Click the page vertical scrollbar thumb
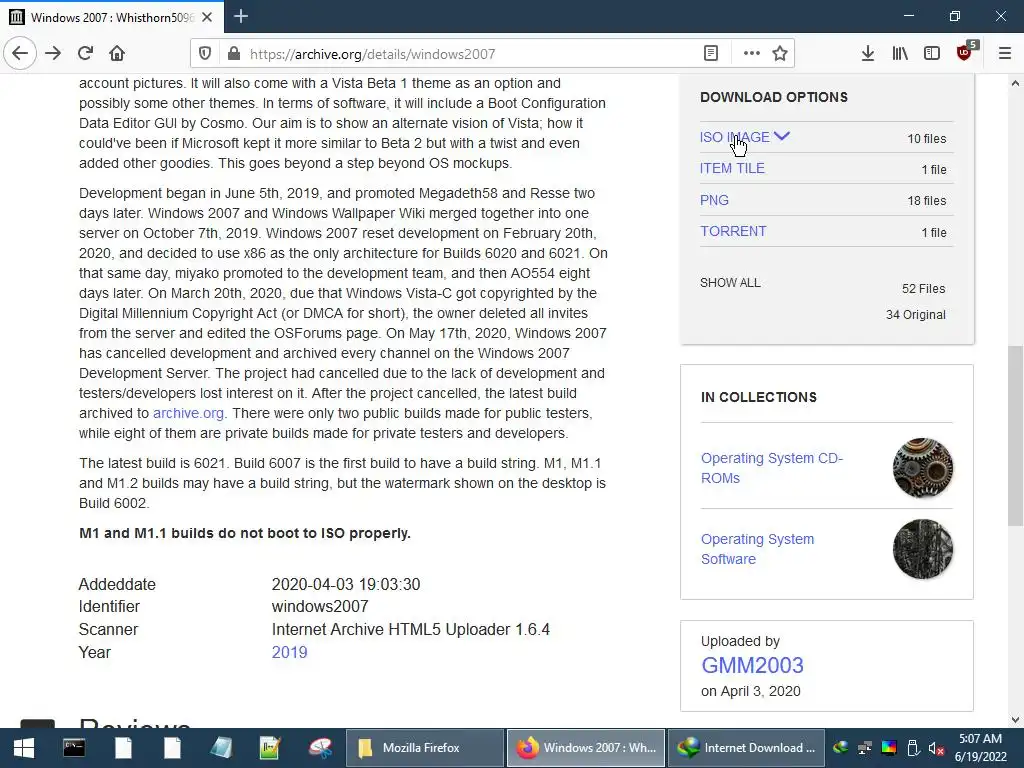 [1015, 436]
